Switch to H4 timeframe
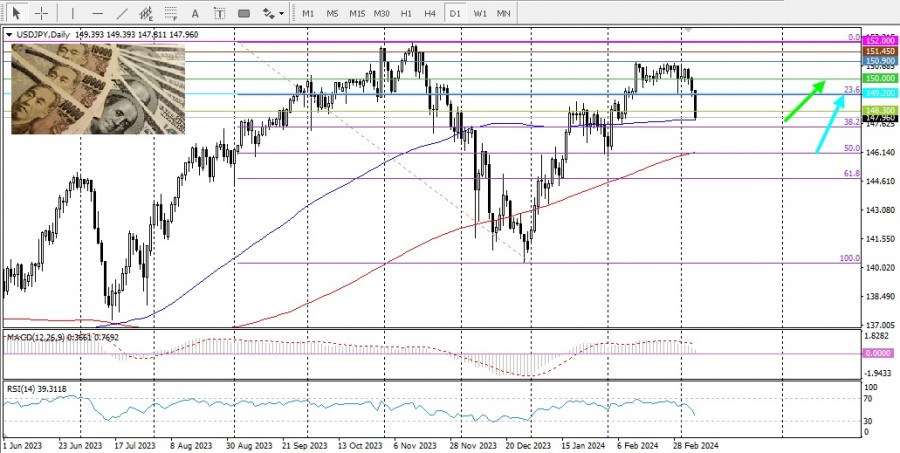This screenshot has height=453, width=900. click(x=430, y=13)
